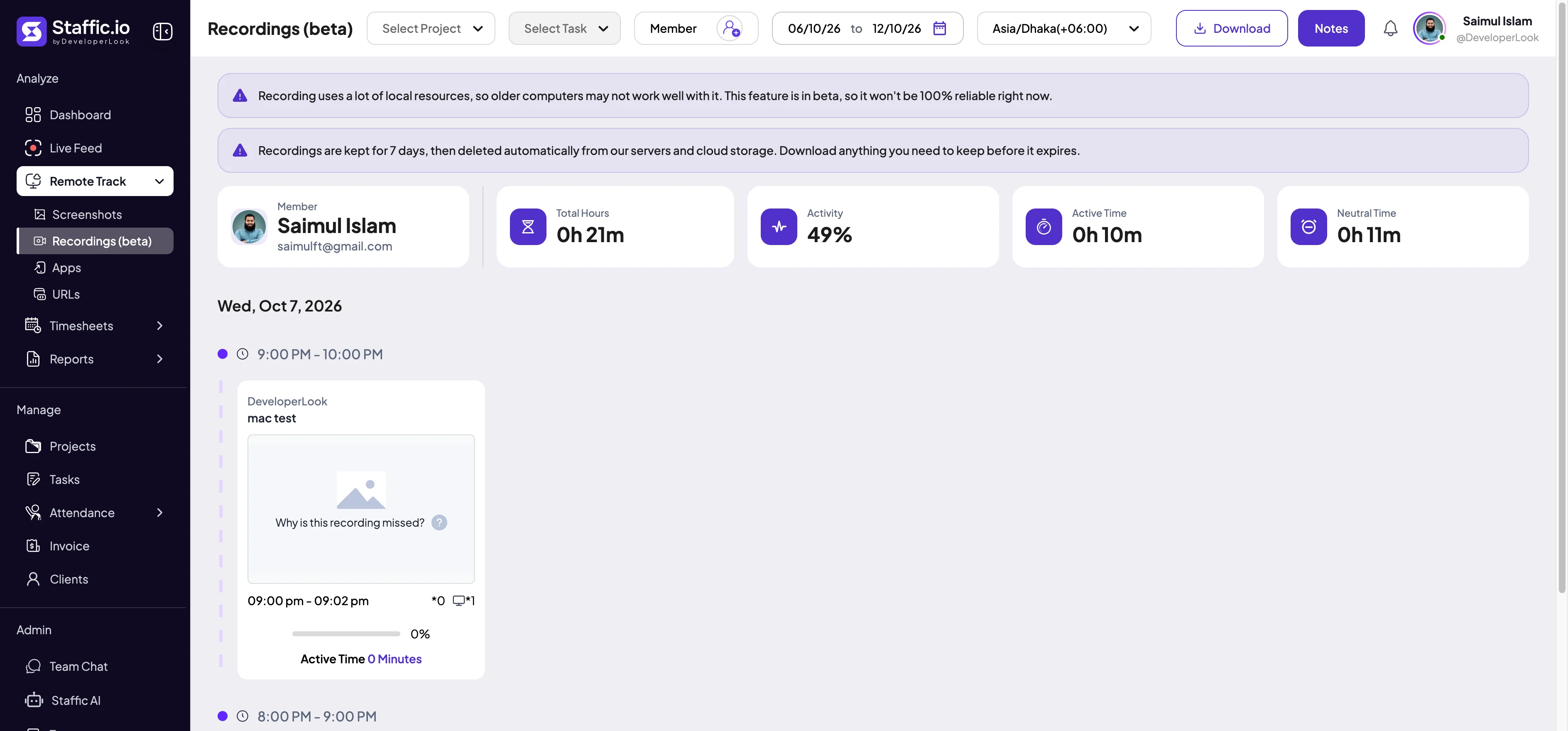This screenshot has height=731, width=1568.
Task: Click the Total Hours hourglass icon
Action: pyautogui.click(x=528, y=227)
